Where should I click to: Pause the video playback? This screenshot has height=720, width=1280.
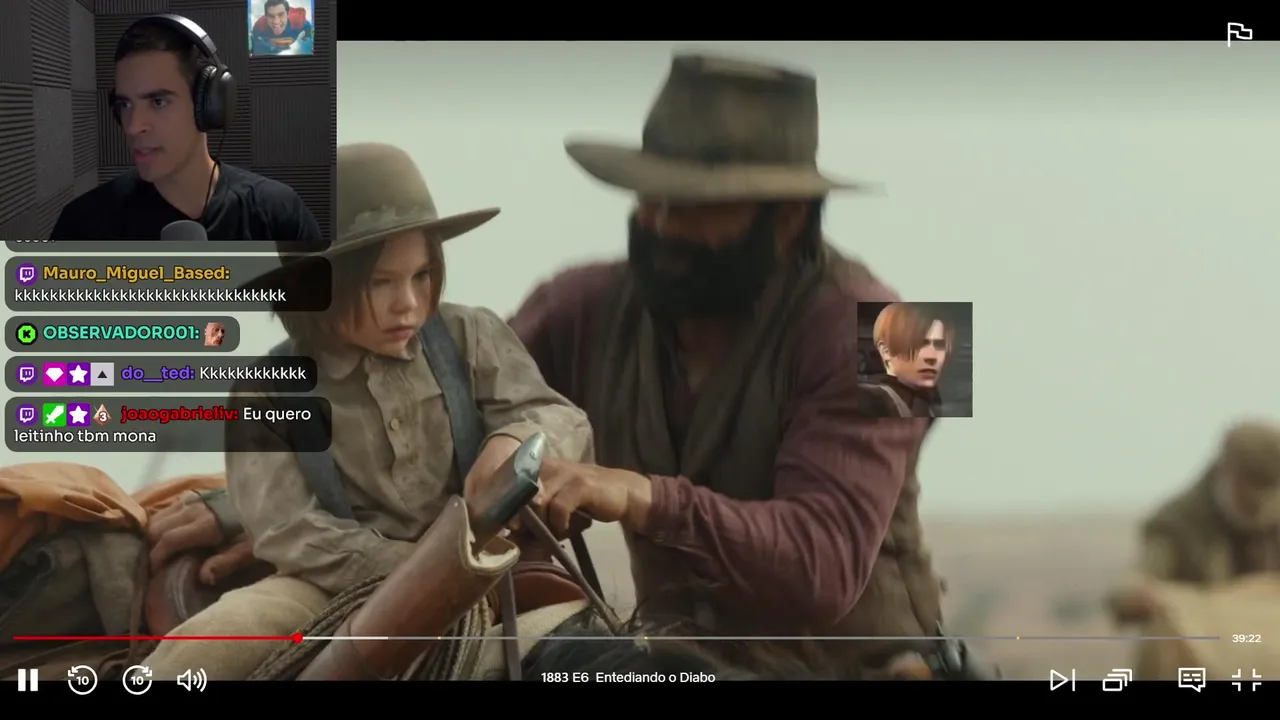28,680
